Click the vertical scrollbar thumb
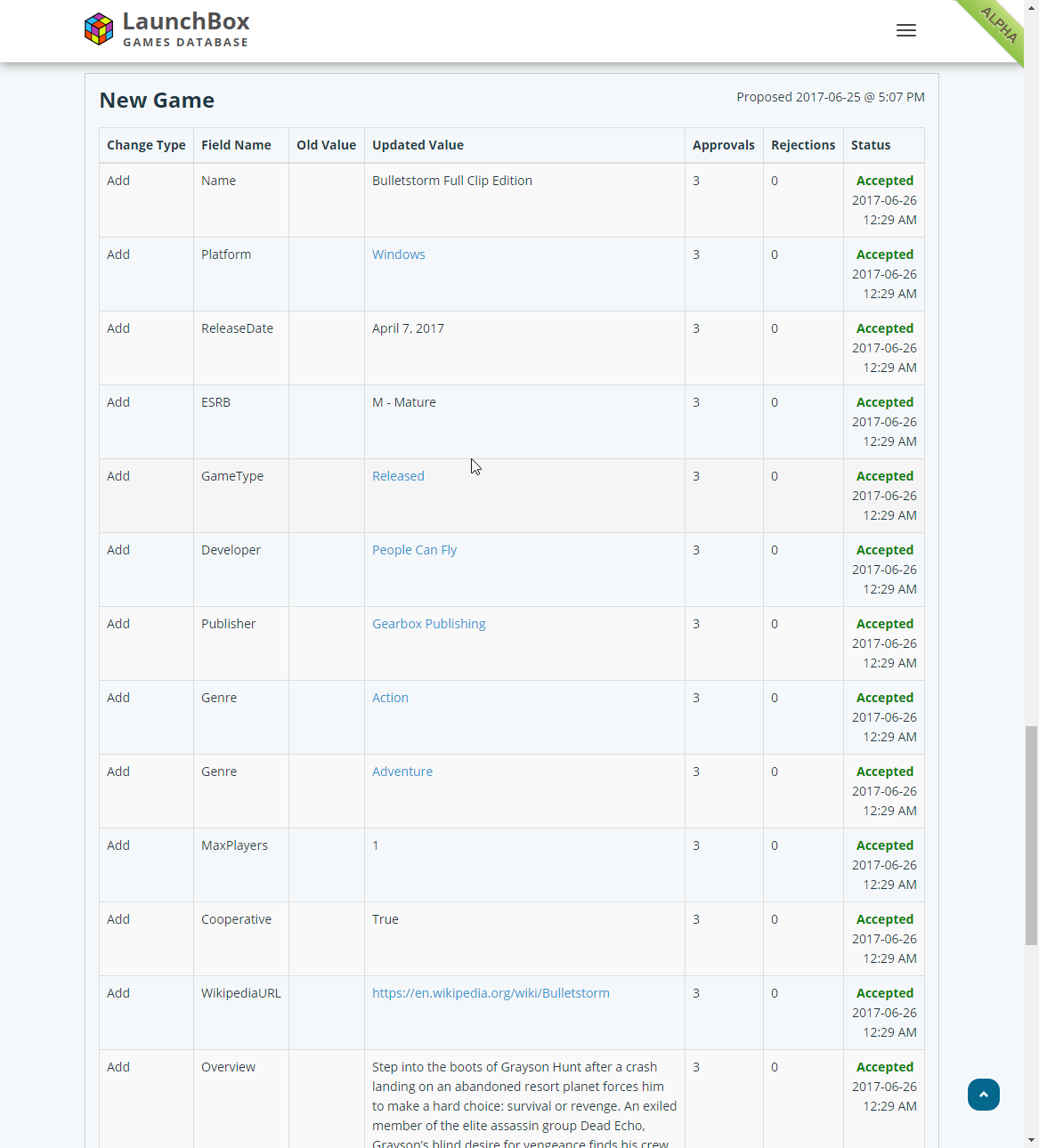1039x1148 pixels. tap(1031, 836)
